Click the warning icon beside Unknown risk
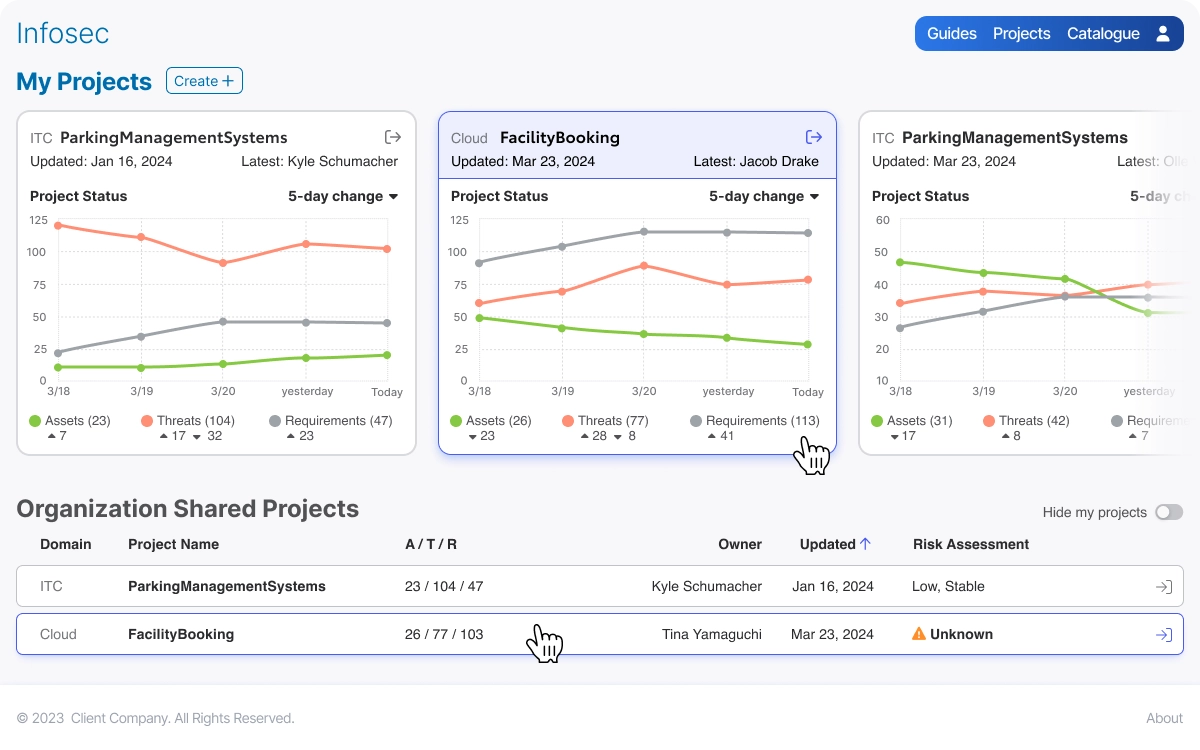 (x=919, y=634)
